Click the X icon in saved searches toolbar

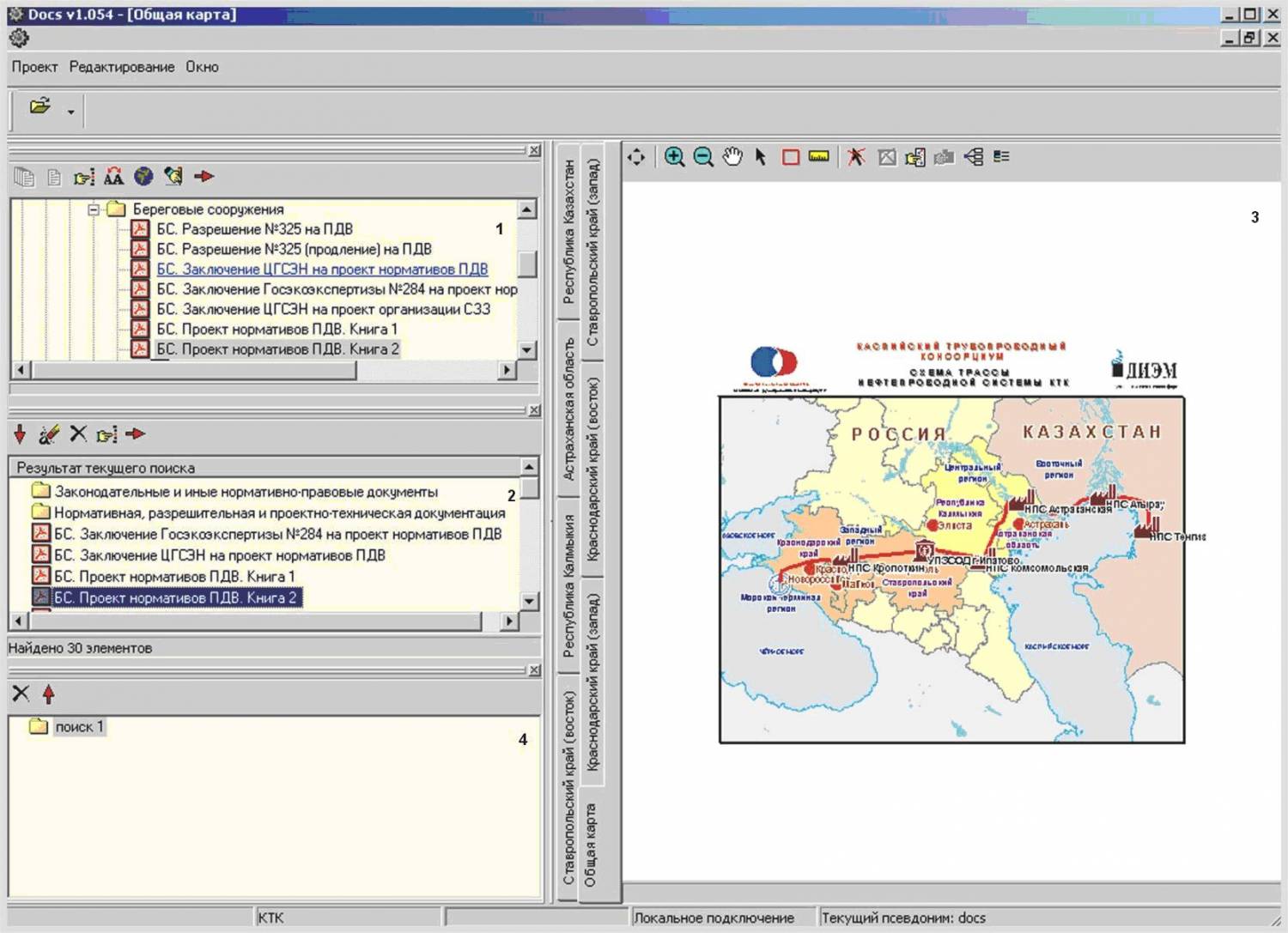coord(21,693)
